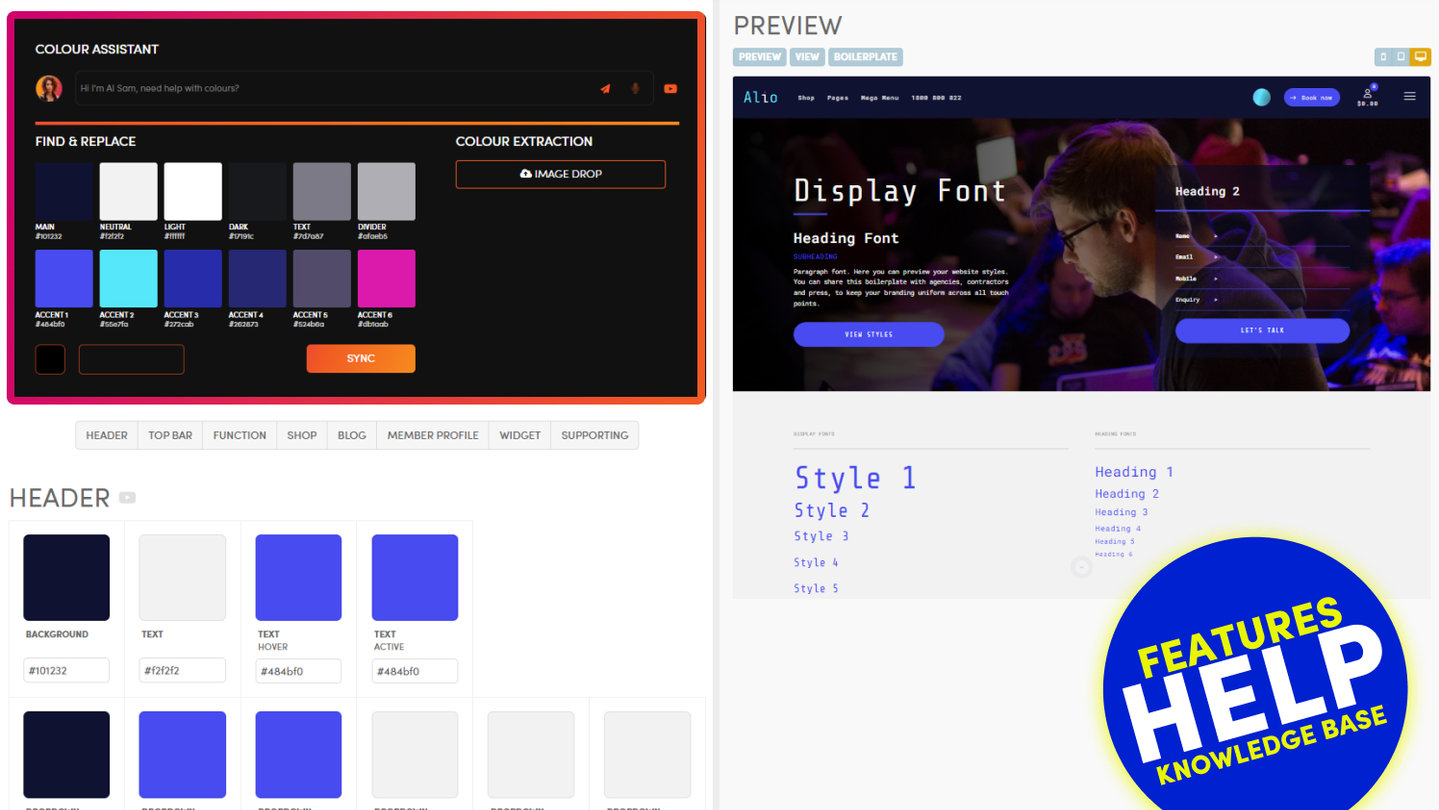Click the IMAGE DROP upload button
Viewport: 1439px width, 810px height.
click(560, 174)
